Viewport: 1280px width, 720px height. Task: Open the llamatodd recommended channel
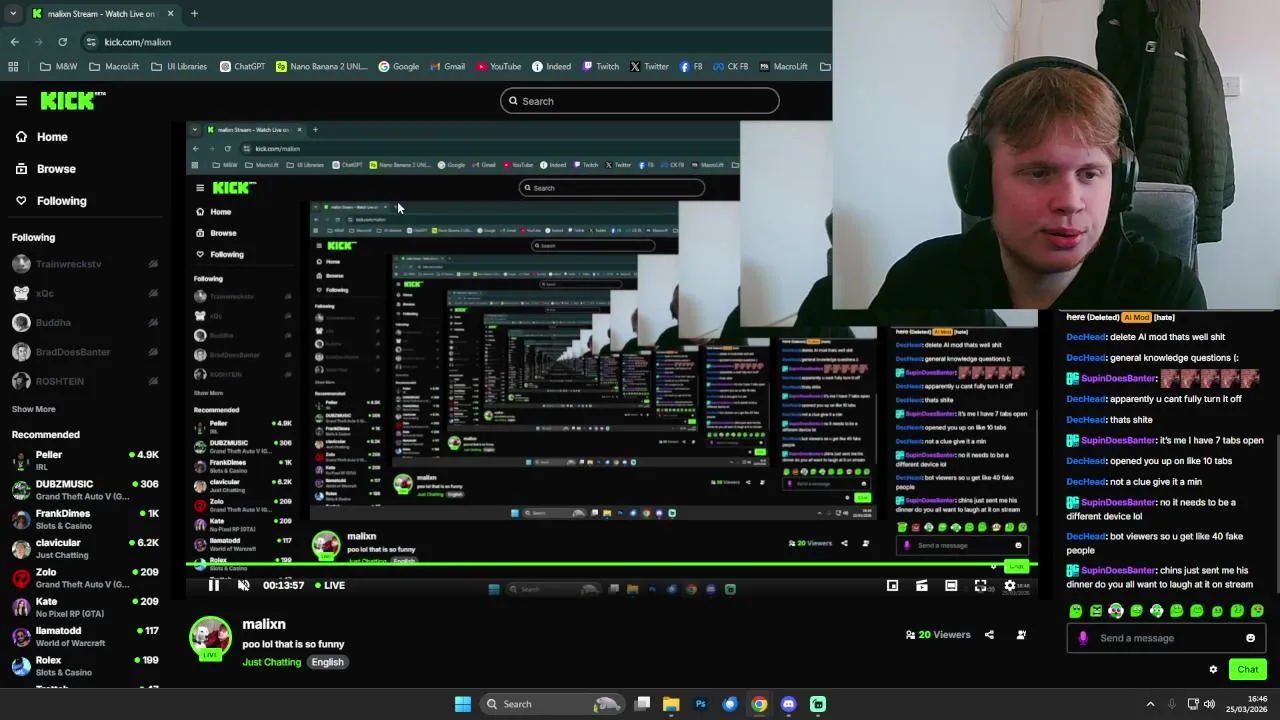pyautogui.click(x=85, y=636)
